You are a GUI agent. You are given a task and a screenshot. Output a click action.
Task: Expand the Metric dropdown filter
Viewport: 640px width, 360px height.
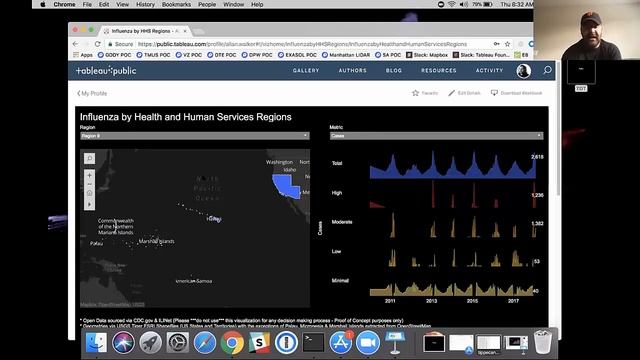point(436,136)
